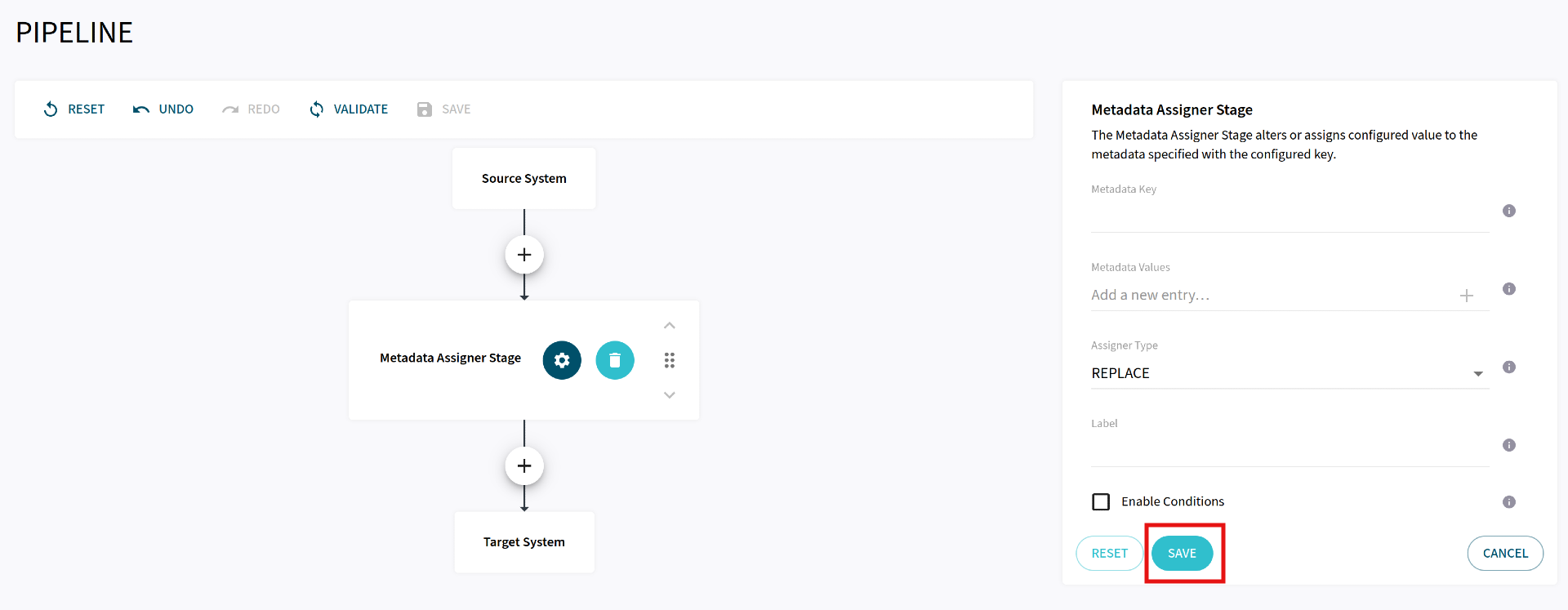Click the Undo arrow icon
1568x610 pixels.
click(x=140, y=109)
